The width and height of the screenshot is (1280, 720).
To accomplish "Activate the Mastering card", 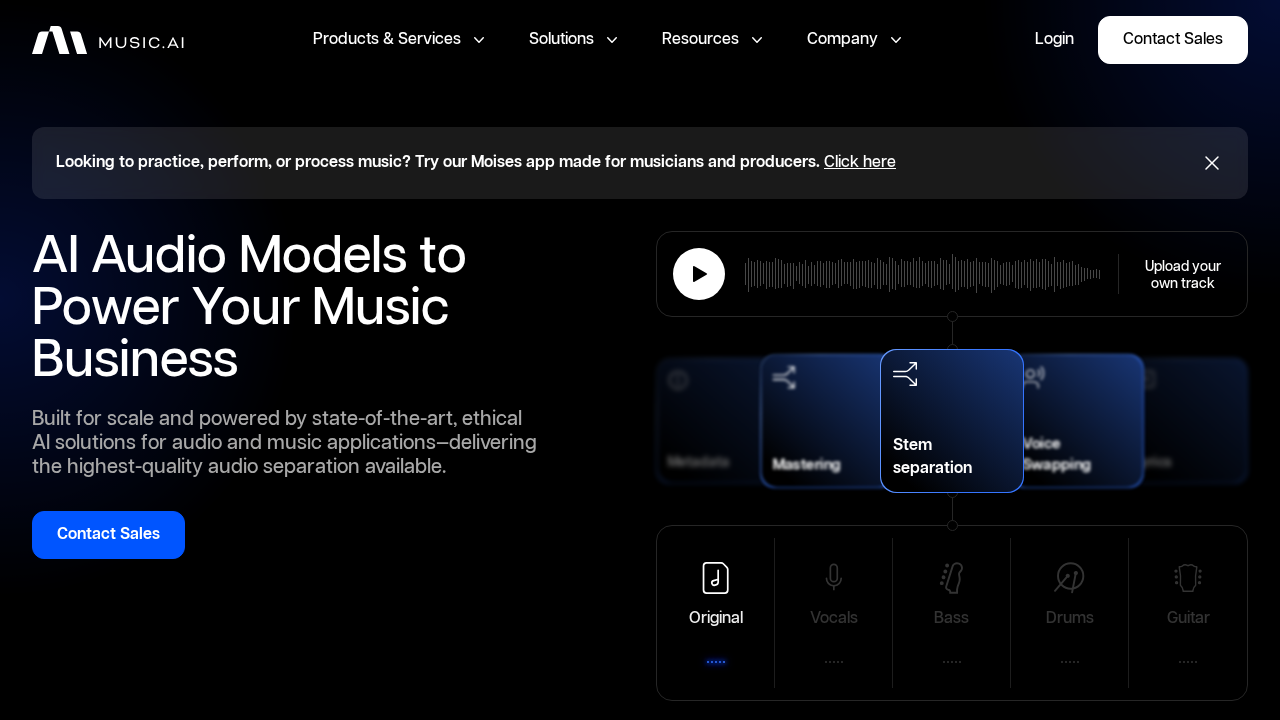I will click(820, 420).
